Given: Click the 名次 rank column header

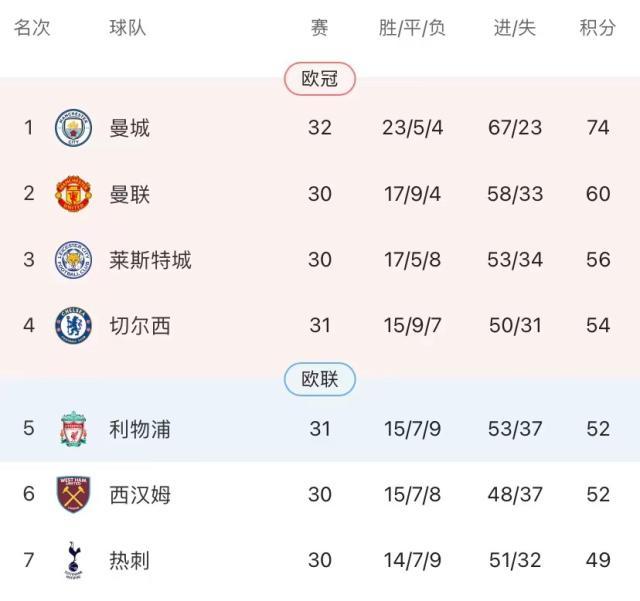Looking at the screenshot, I should [32, 28].
